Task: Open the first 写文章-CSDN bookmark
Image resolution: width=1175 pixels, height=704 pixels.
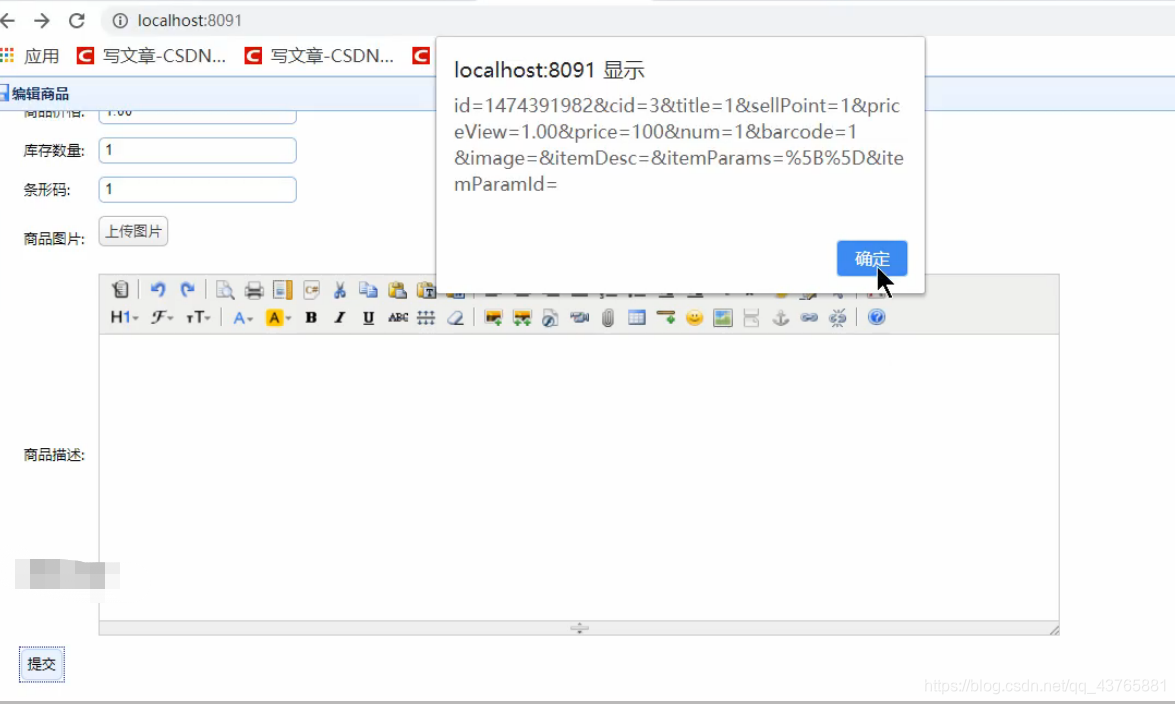Action: click(x=151, y=56)
